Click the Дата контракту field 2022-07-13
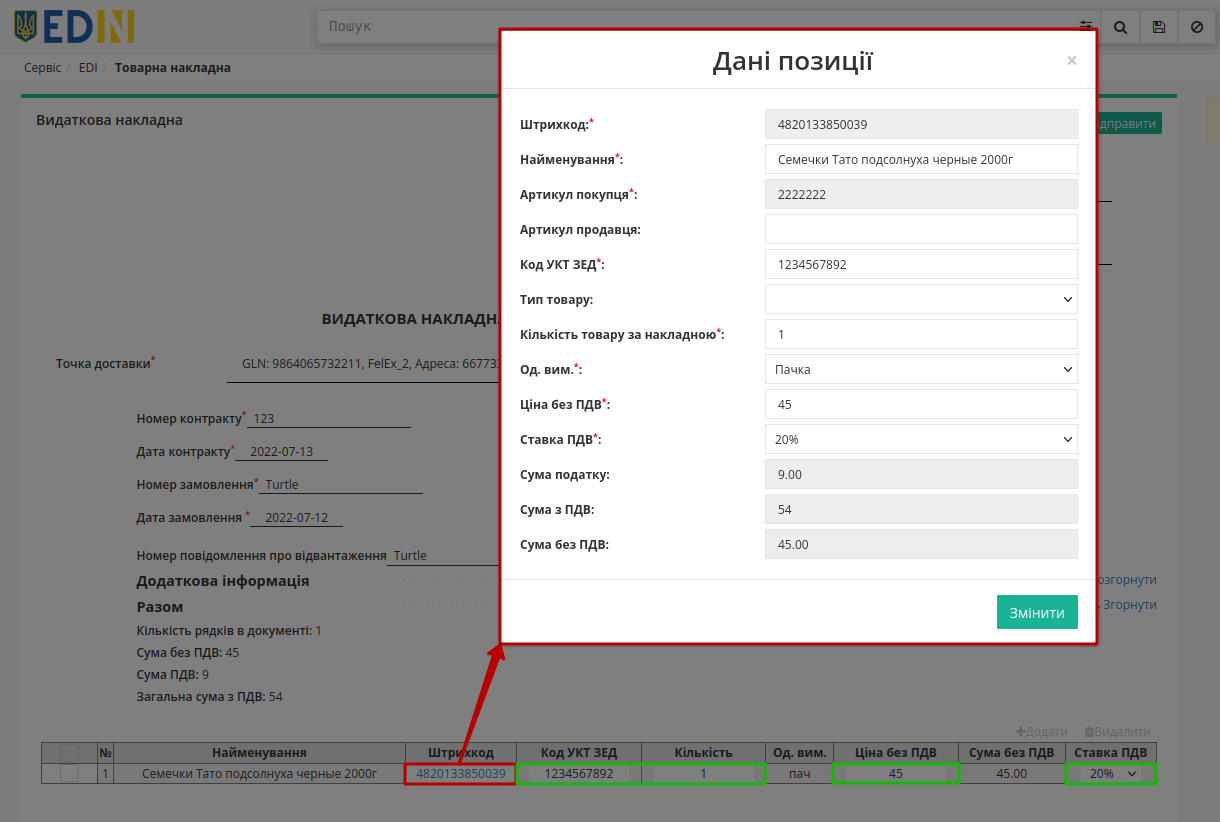1220x822 pixels. (x=282, y=452)
